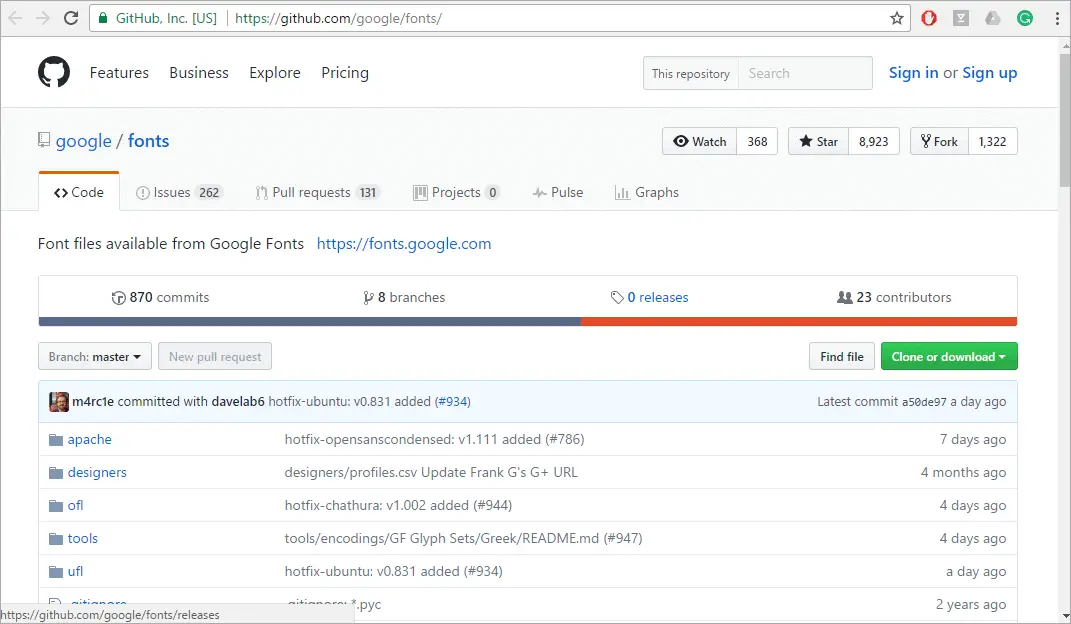Open the Issues tab

click(178, 193)
